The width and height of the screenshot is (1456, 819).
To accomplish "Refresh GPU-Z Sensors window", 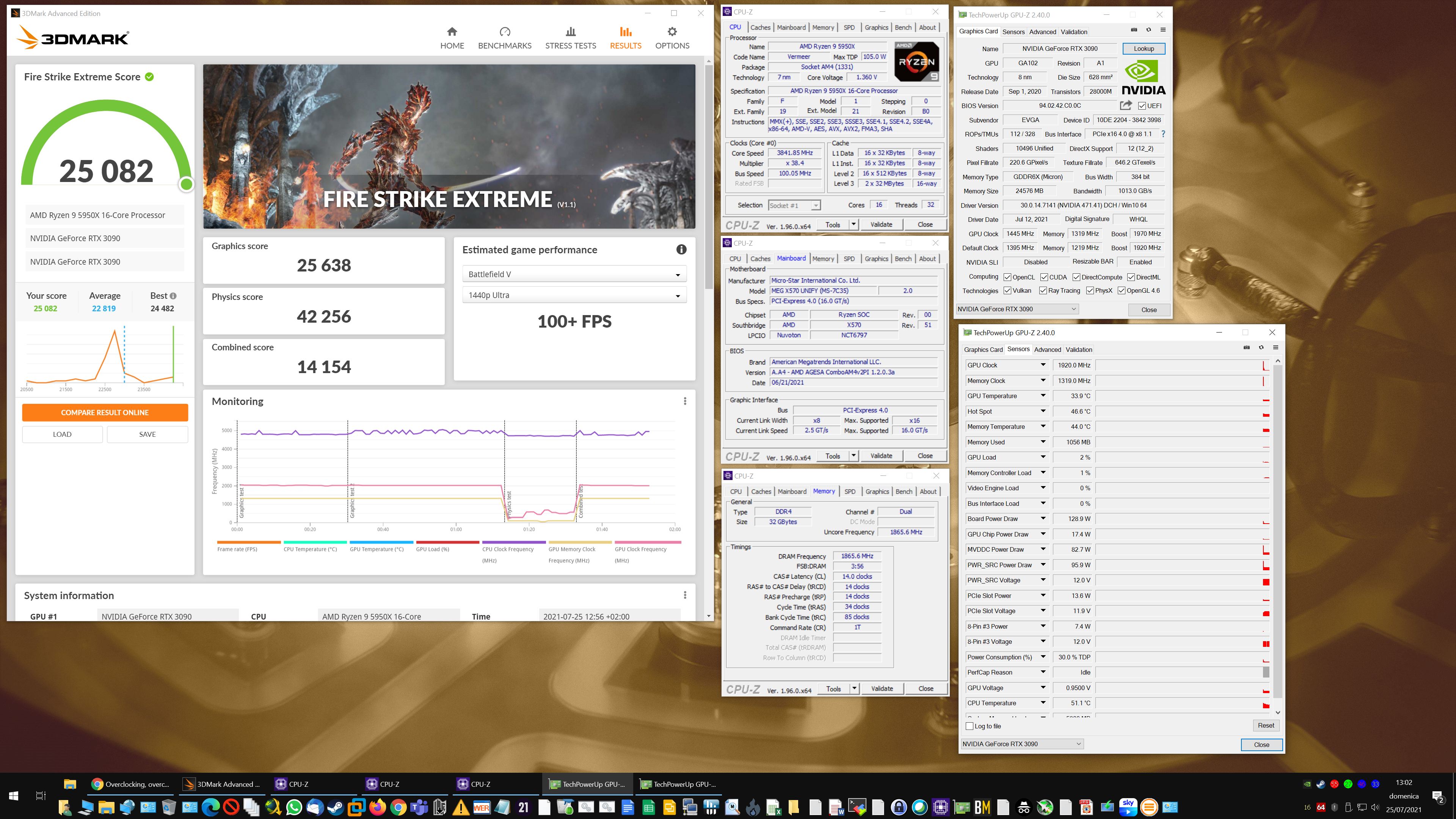I will click(x=1261, y=347).
